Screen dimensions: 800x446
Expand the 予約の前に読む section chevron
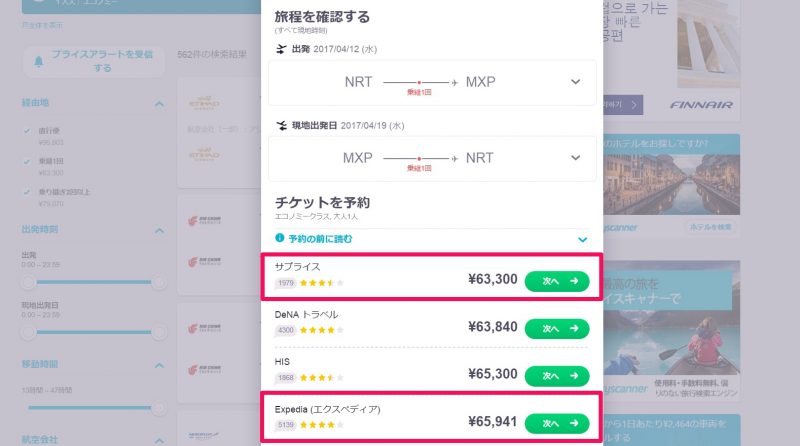[x=582, y=239]
